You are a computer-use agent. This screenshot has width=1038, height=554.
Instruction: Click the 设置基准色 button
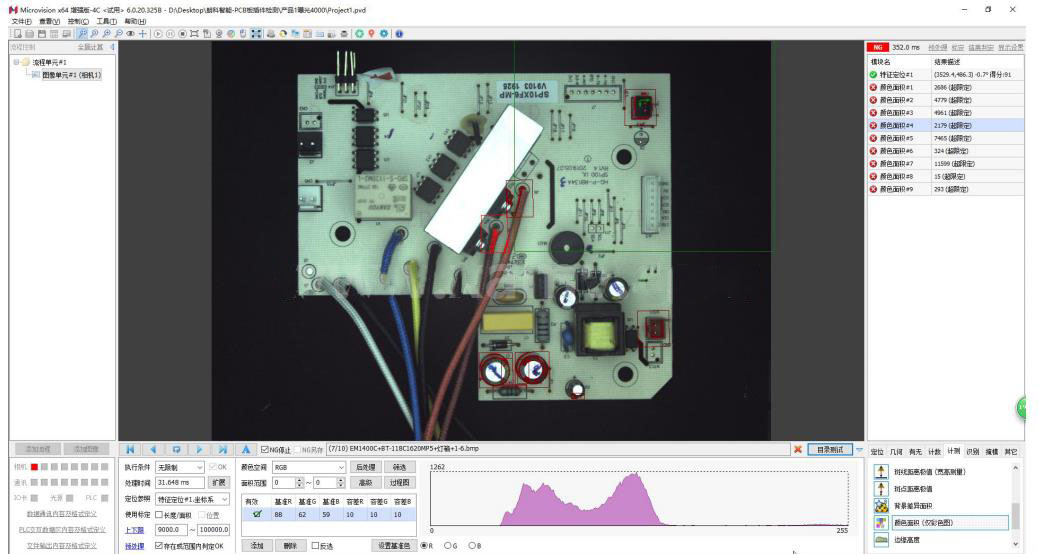(x=394, y=545)
